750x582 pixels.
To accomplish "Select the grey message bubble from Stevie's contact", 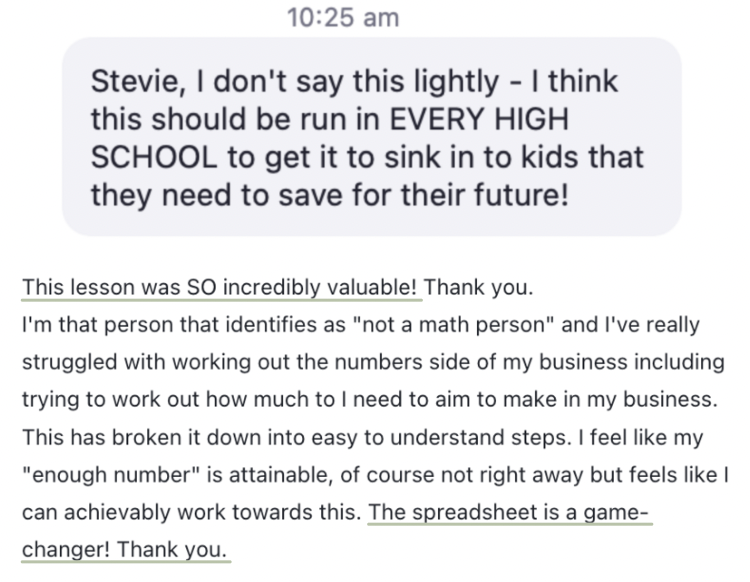I will point(371,136).
